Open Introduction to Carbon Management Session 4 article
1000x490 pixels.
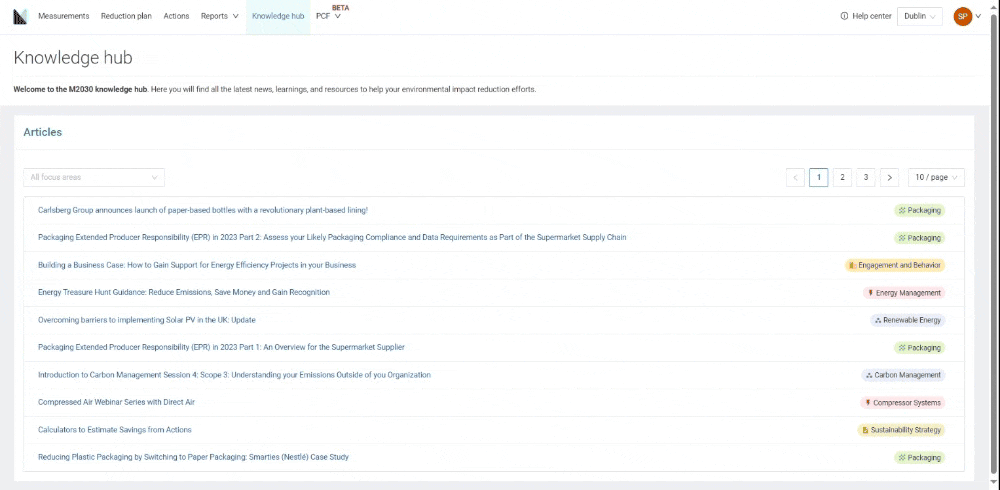tap(234, 375)
